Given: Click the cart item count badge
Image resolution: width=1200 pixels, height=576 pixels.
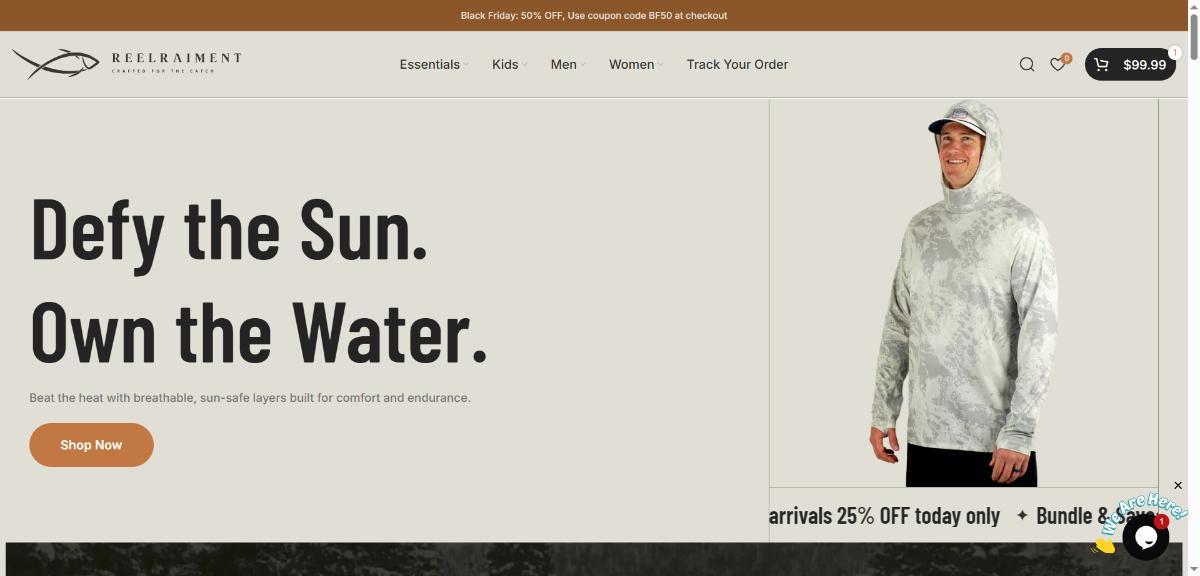Looking at the screenshot, I should [x=1175, y=52].
